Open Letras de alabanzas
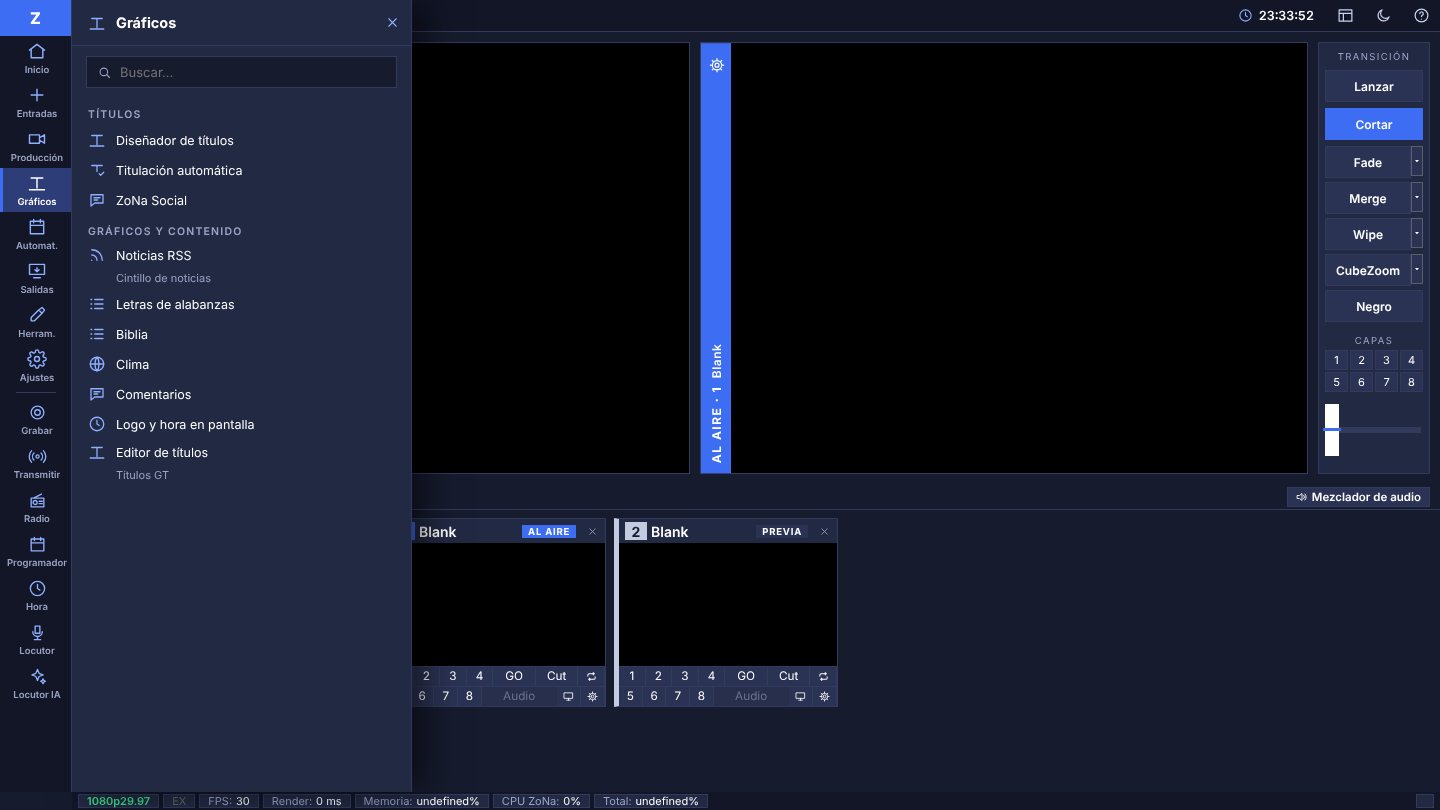The height and width of the screenshot is (810, 1440). [x=241, y=305]
